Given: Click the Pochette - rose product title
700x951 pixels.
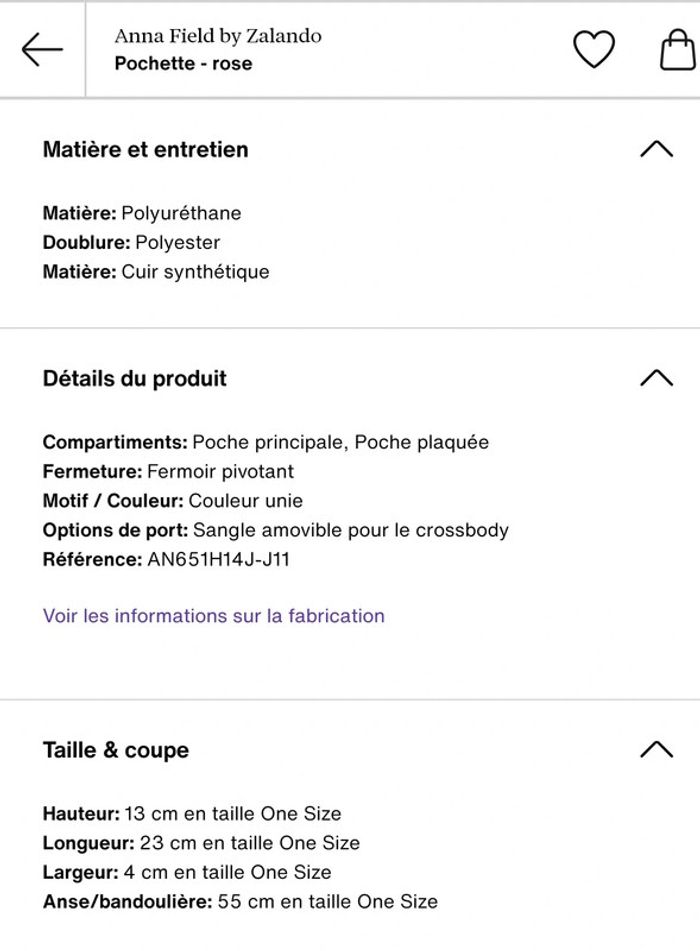Looking at the screenshot, I should [x=183, y=64].
